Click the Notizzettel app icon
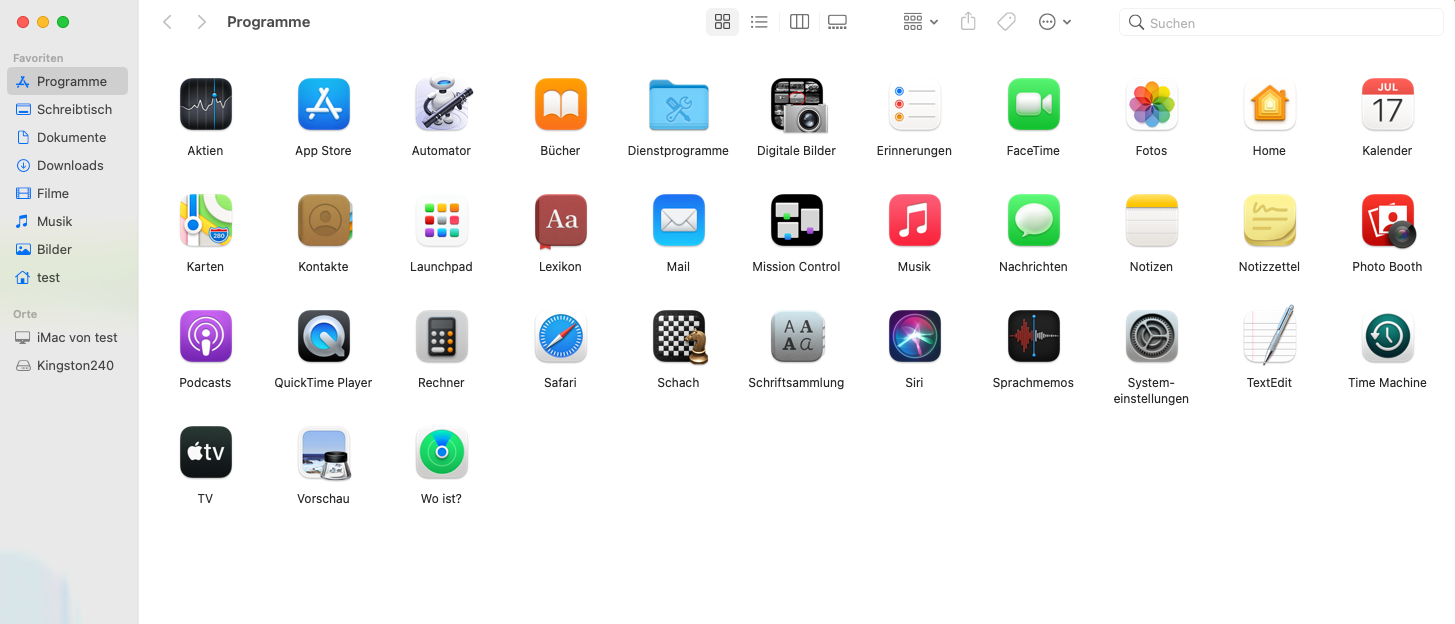 (x=1269, y=220)
